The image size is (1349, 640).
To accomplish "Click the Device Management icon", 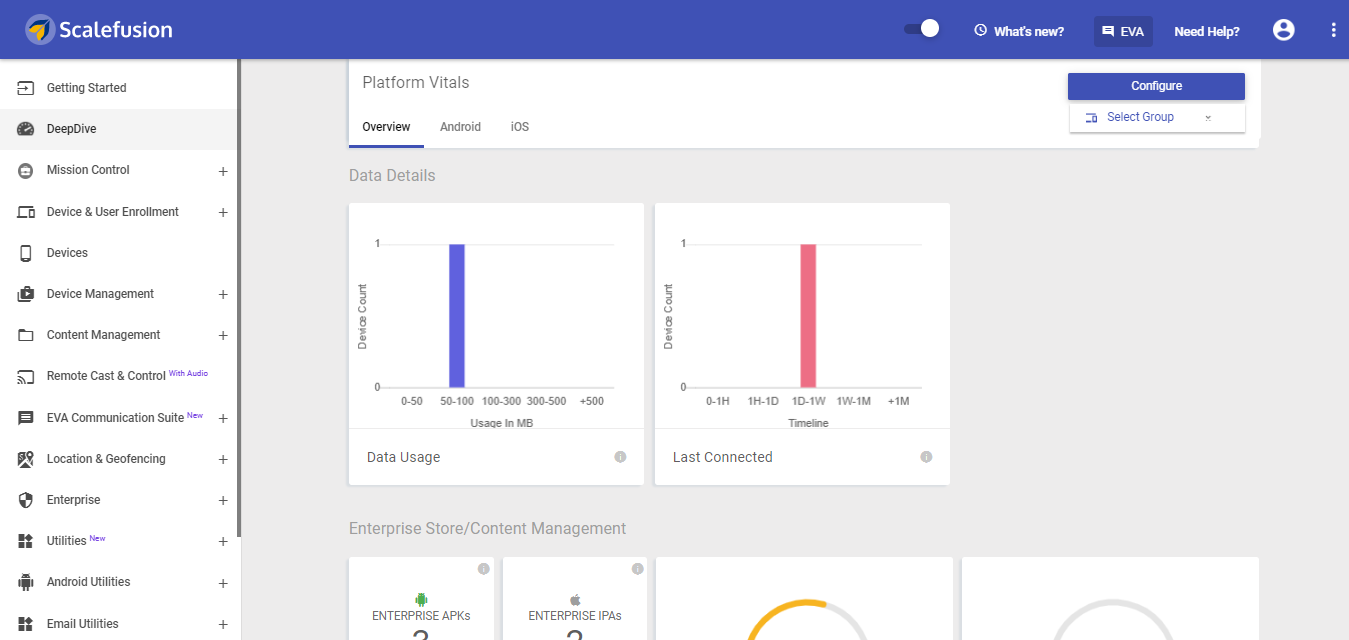I will [x=26, y=294].
